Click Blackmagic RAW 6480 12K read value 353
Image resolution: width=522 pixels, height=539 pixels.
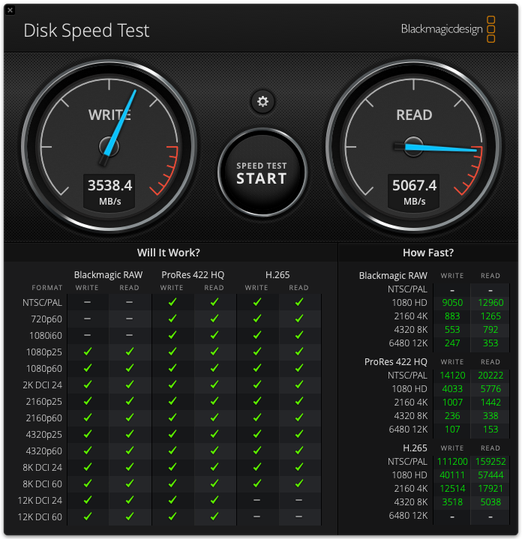tap(491, 343)
